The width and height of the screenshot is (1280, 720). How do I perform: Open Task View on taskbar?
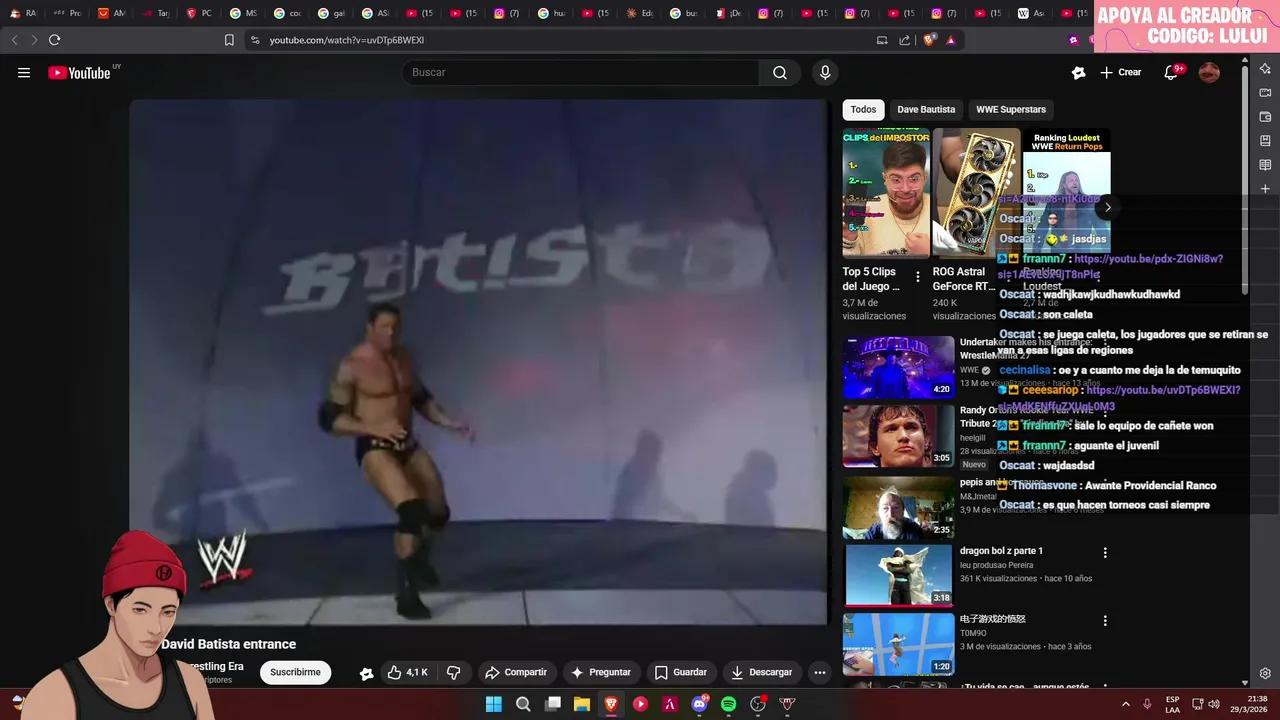[553, 704]
